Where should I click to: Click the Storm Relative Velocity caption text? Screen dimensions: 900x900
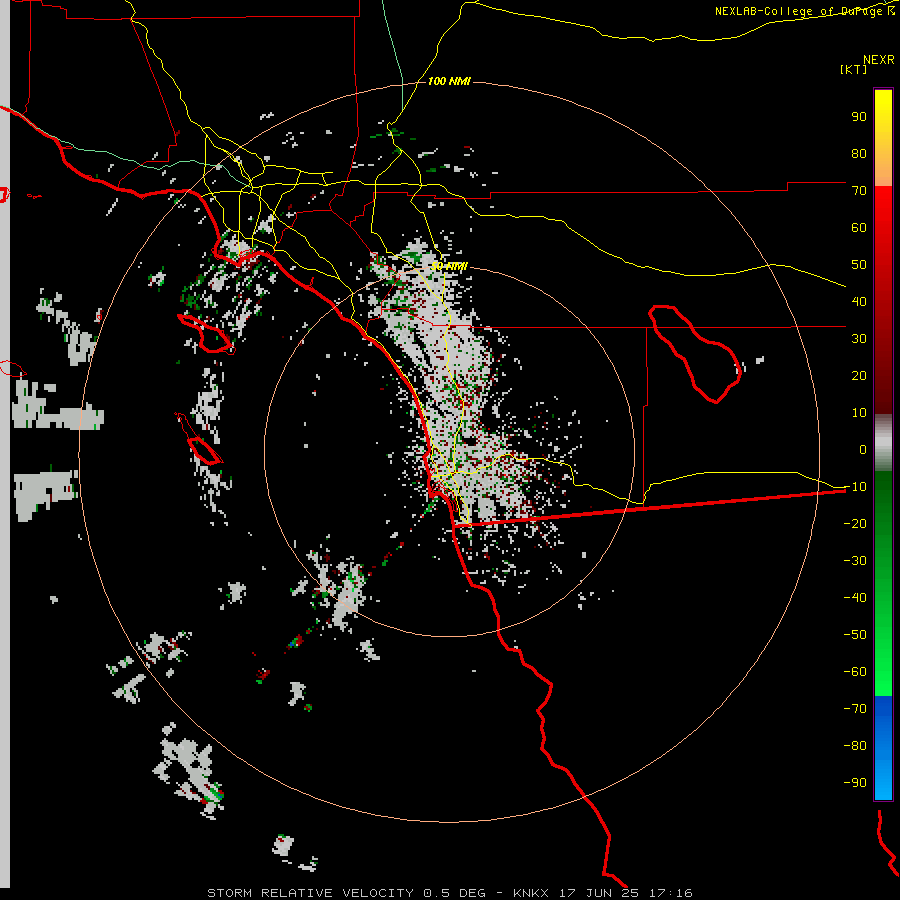(449, 893)
